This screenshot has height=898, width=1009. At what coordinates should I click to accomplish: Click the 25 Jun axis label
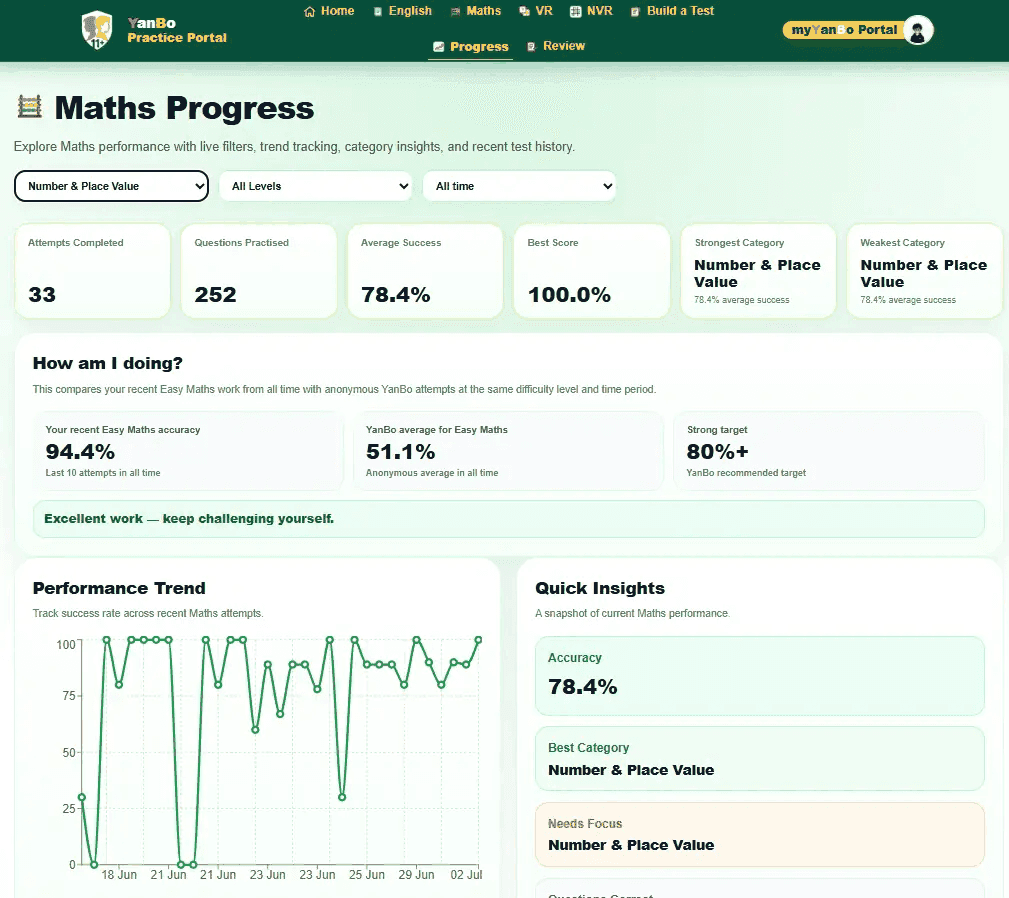pyautogui.click(x=367, y=875)
